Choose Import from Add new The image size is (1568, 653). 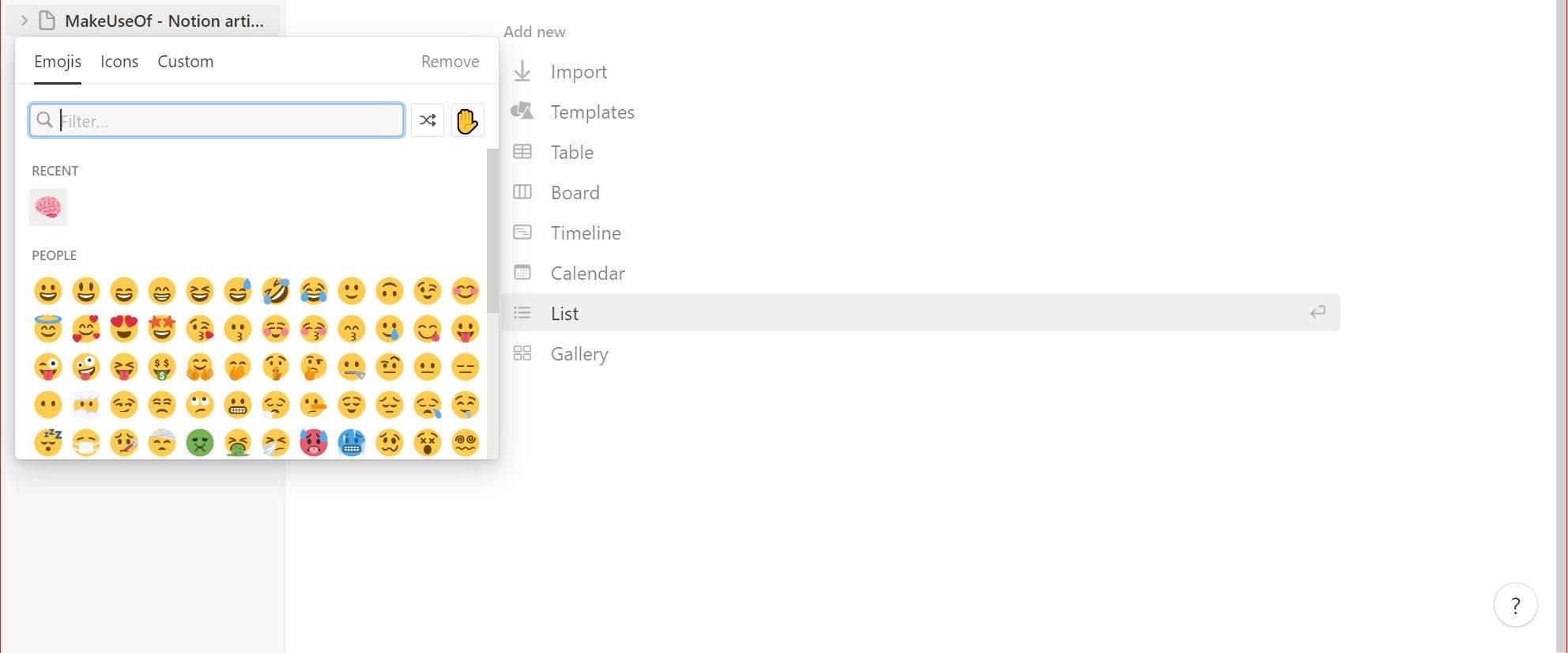579,72
